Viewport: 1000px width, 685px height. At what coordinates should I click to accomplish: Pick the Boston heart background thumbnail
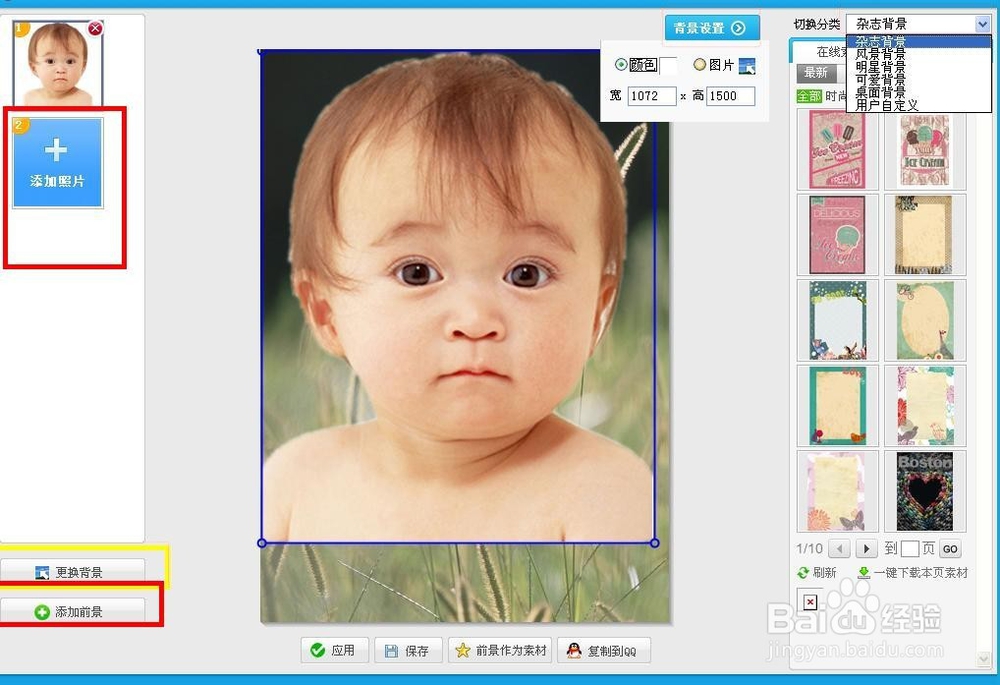[925, 491]
